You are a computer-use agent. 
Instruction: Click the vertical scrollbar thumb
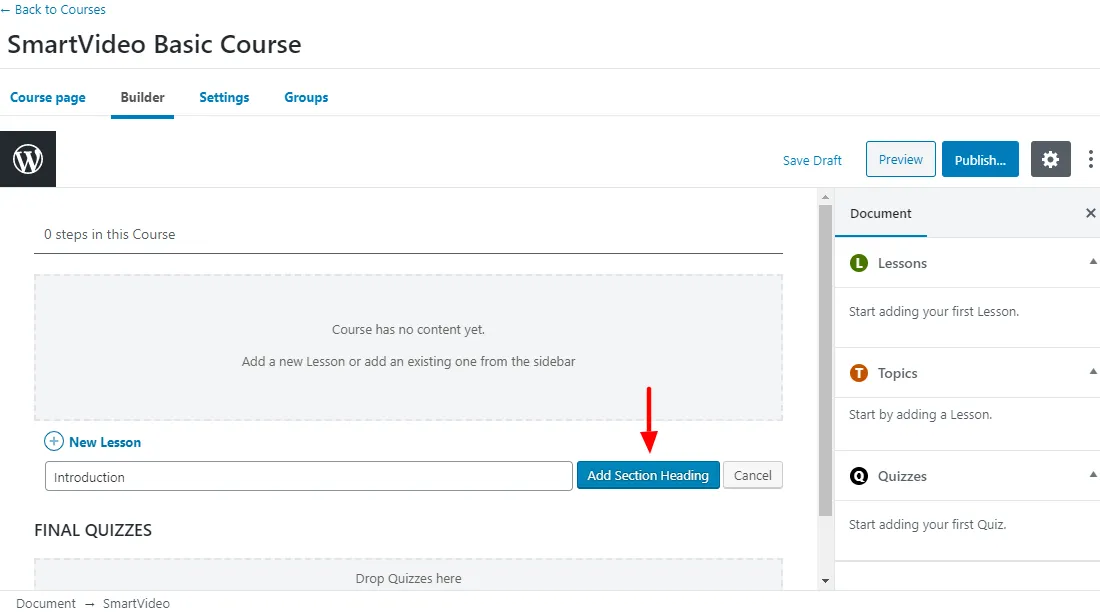coord(826,361)
